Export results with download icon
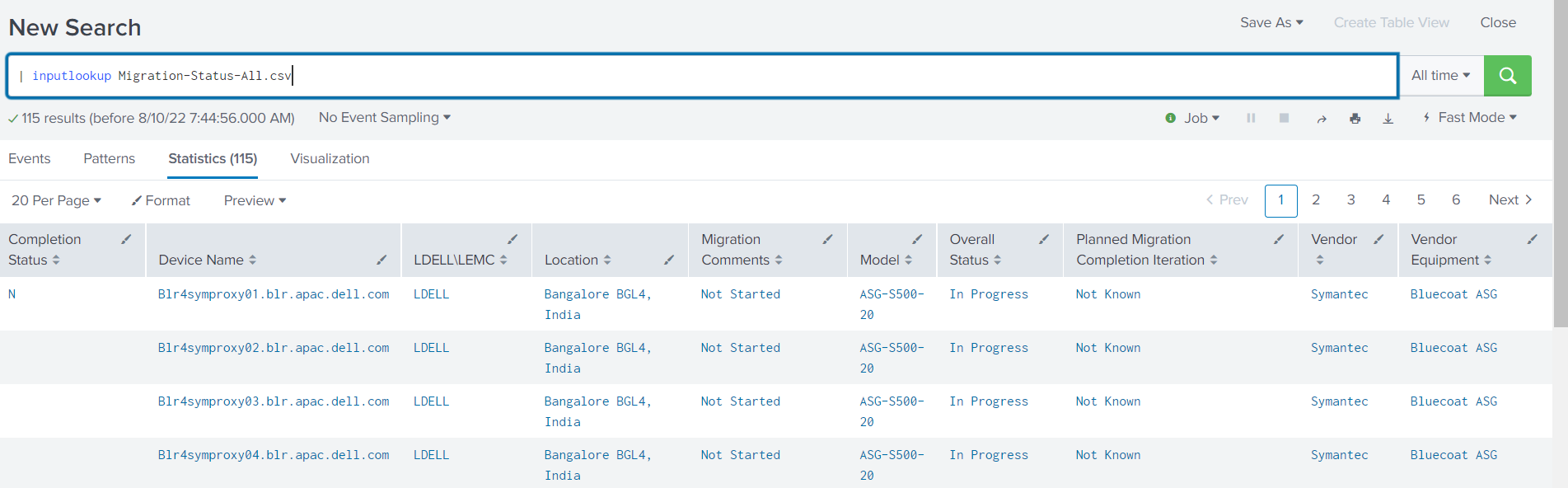Screen dimensions: 1568x488 tap(1388, 119)
